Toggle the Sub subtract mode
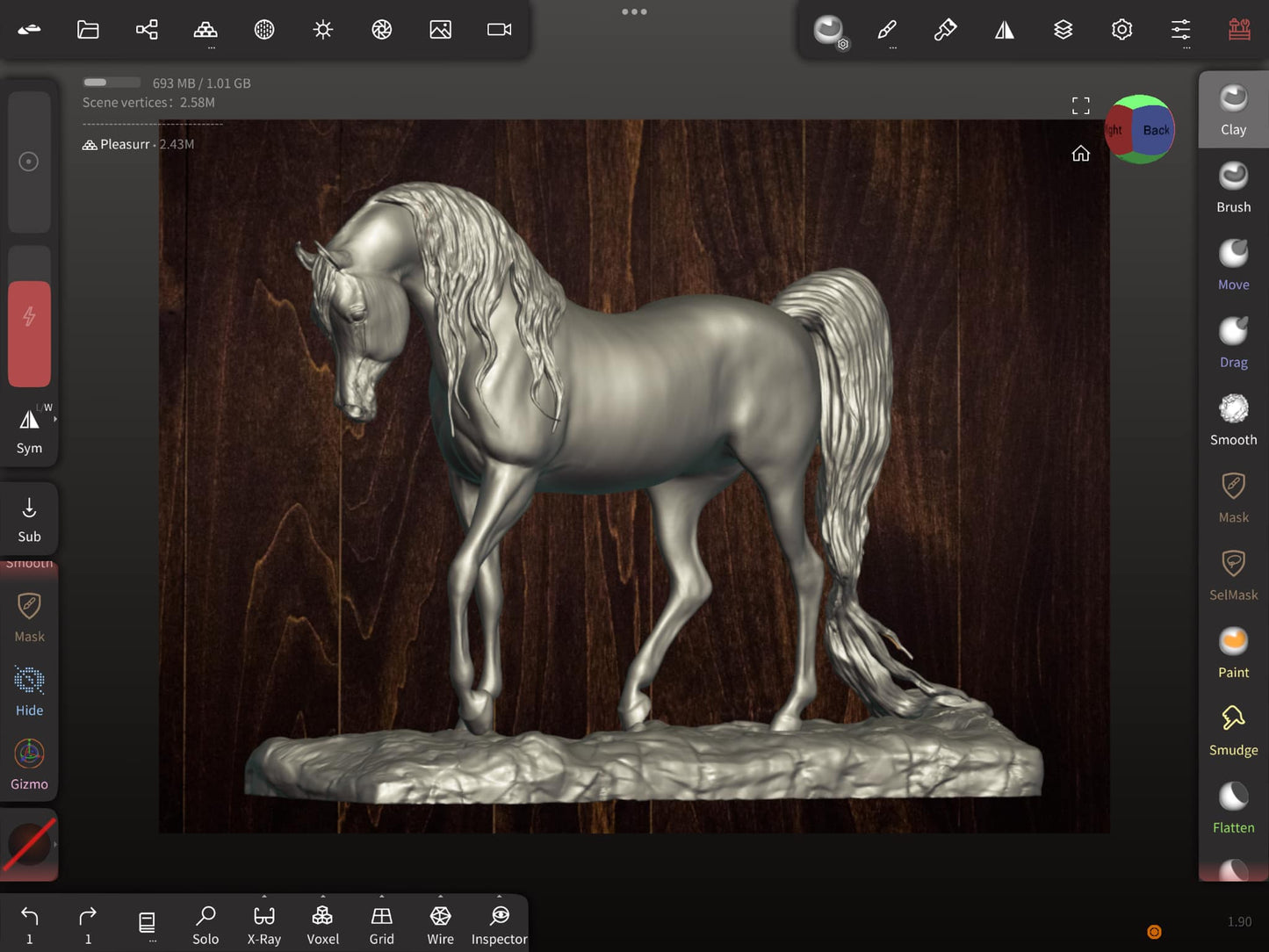 (29, 519)
